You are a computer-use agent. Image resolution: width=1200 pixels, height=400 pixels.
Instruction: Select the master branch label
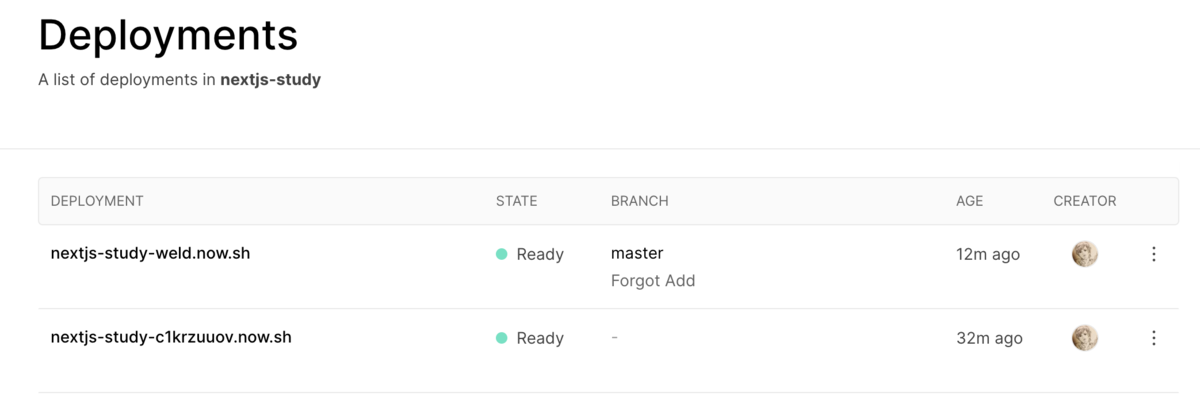click(x=637, y=253)
